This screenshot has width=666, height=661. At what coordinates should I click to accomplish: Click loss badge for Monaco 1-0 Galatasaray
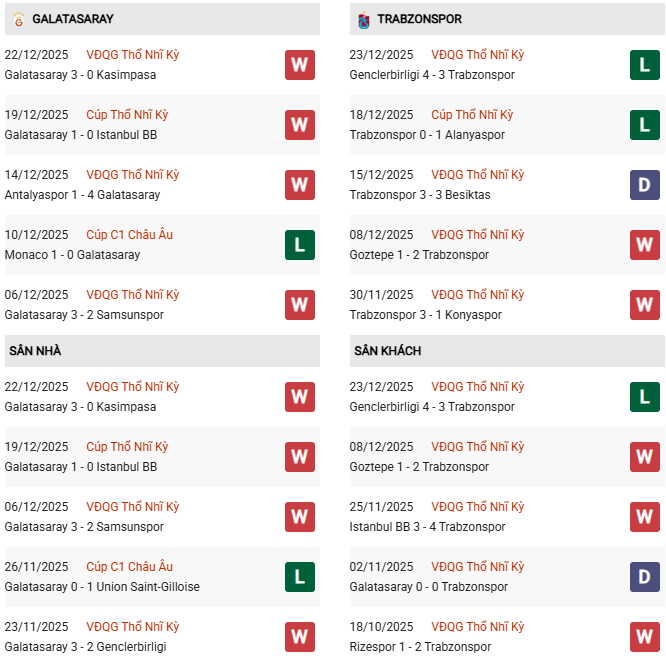coord(300,245)
